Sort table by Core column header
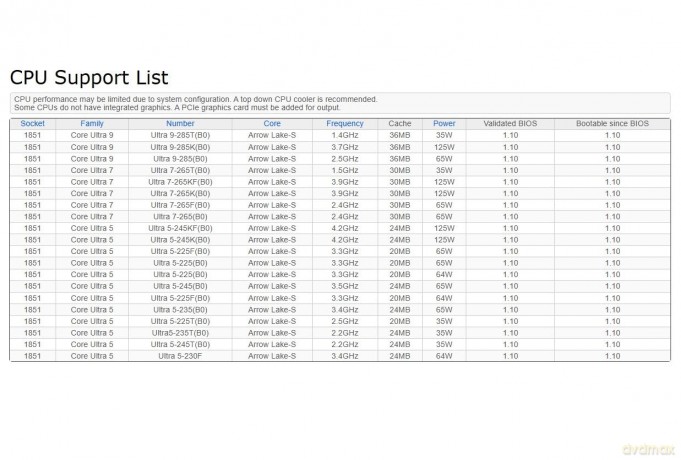681x460 pixels. pyautogui.click(x=272, y=124)
